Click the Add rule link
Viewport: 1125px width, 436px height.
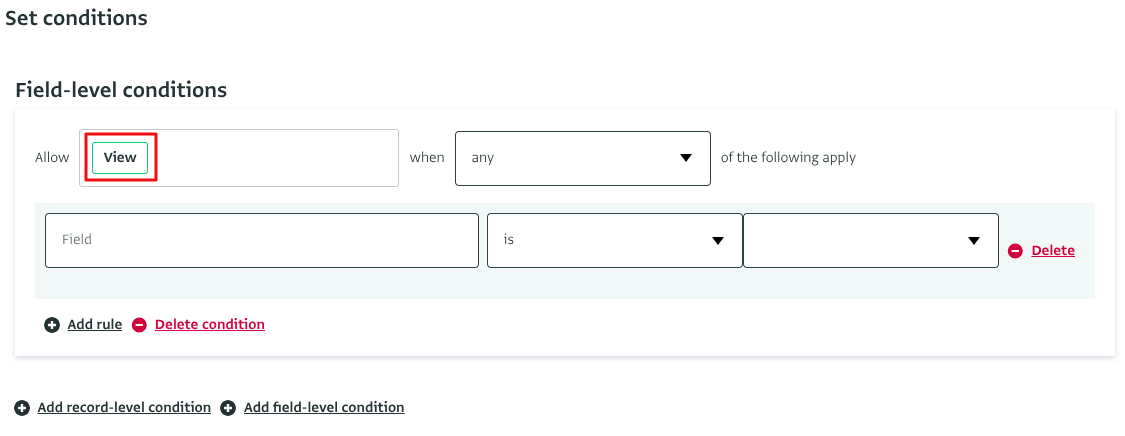95,325
